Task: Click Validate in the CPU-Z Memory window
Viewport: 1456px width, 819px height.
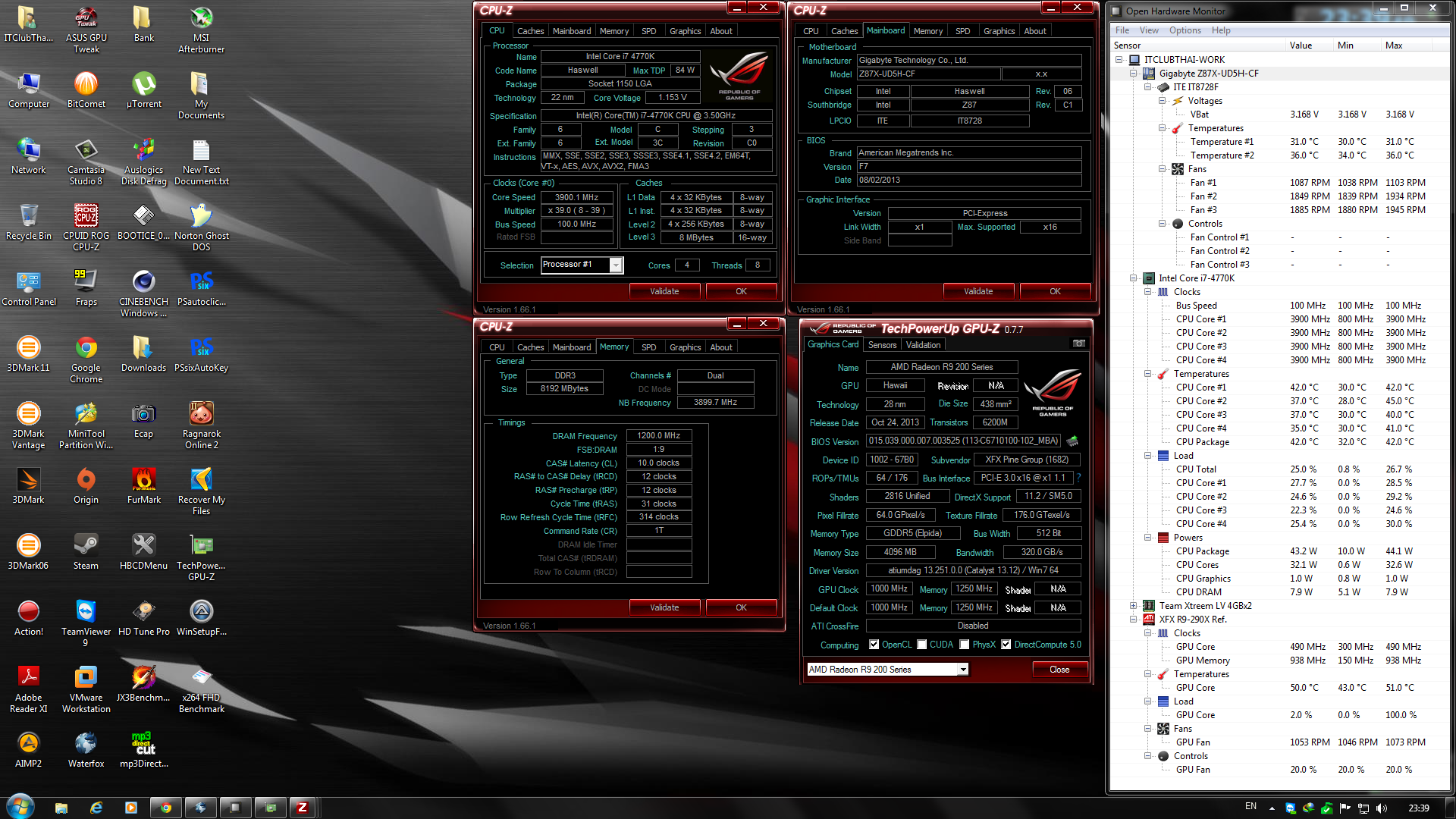Action: (664, 607)
